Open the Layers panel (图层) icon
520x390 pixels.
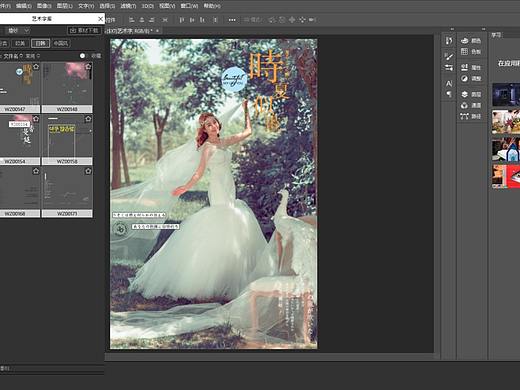coord(465,94)
